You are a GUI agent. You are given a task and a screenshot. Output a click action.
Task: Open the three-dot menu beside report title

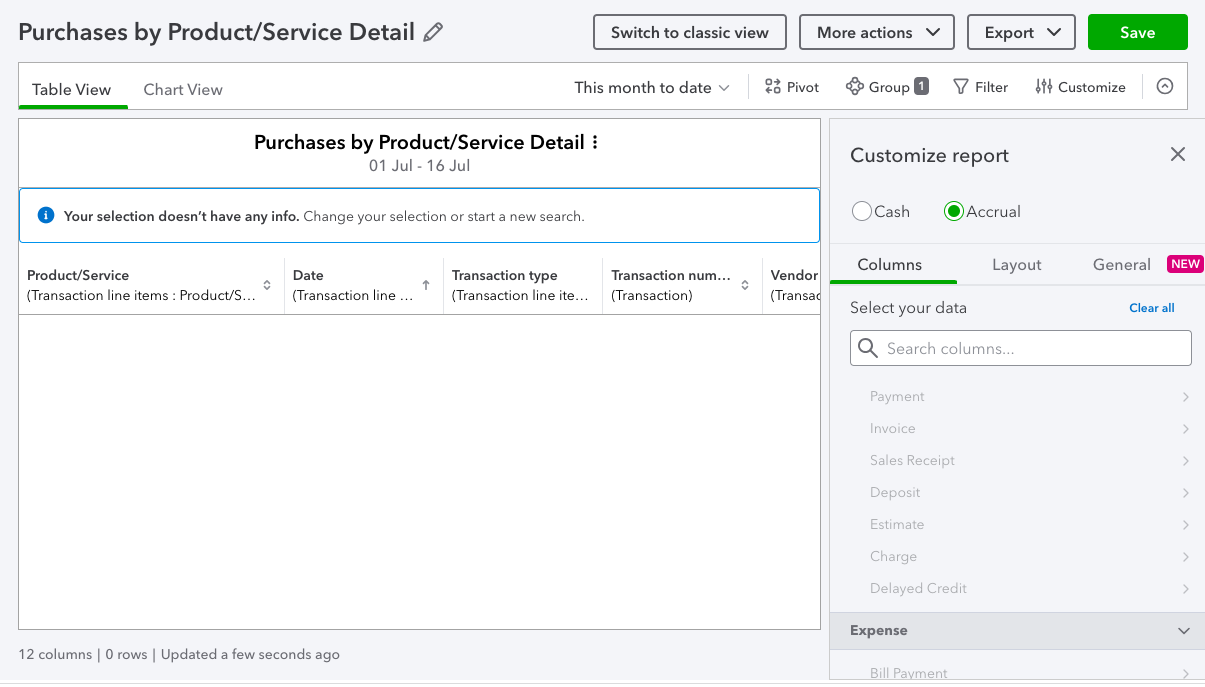595,142
